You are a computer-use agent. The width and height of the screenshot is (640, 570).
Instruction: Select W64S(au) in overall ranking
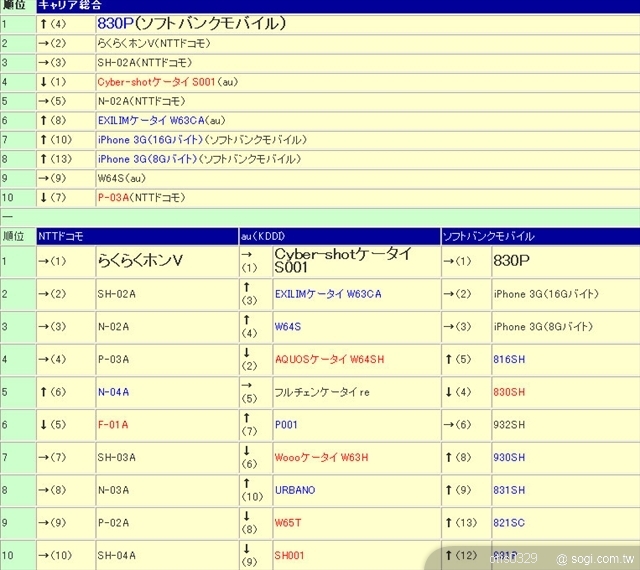coord(122,178)
